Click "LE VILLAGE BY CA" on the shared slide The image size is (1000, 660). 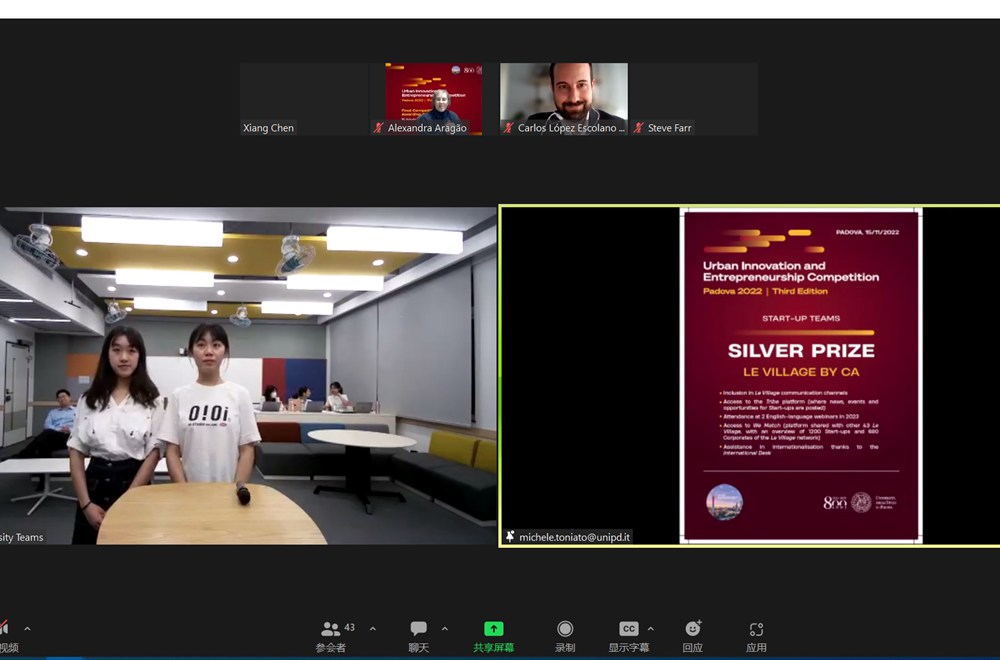(801, 371)
